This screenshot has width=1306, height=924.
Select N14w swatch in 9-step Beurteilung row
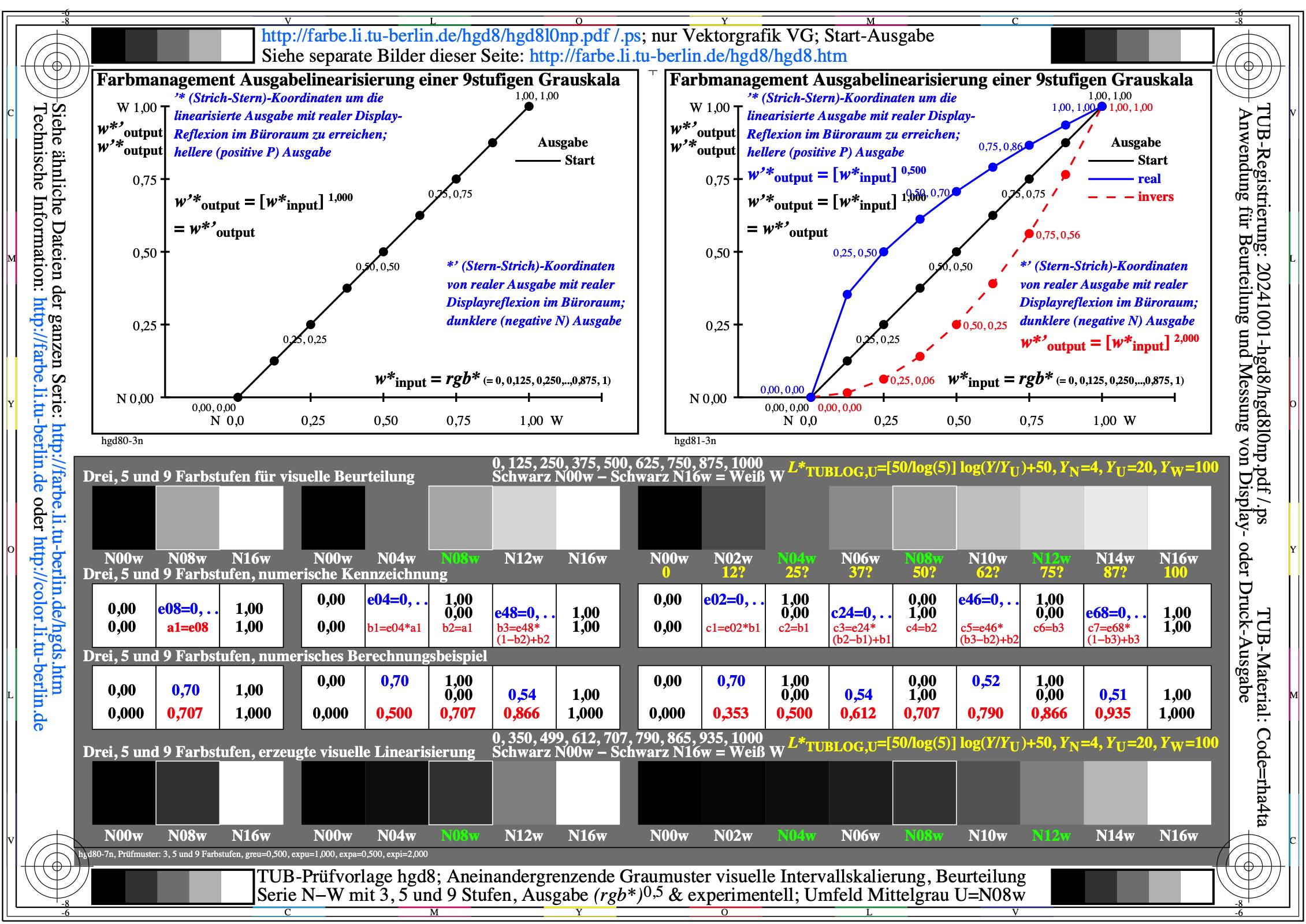tap(1115, 517)
